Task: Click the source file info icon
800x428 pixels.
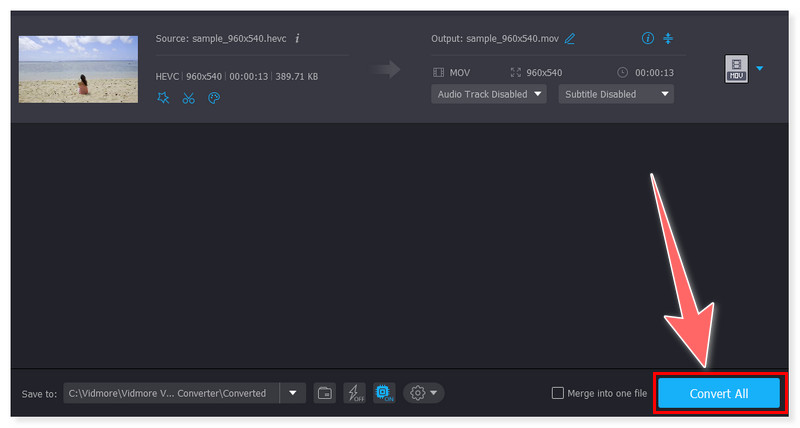Action: pos(297,39)
